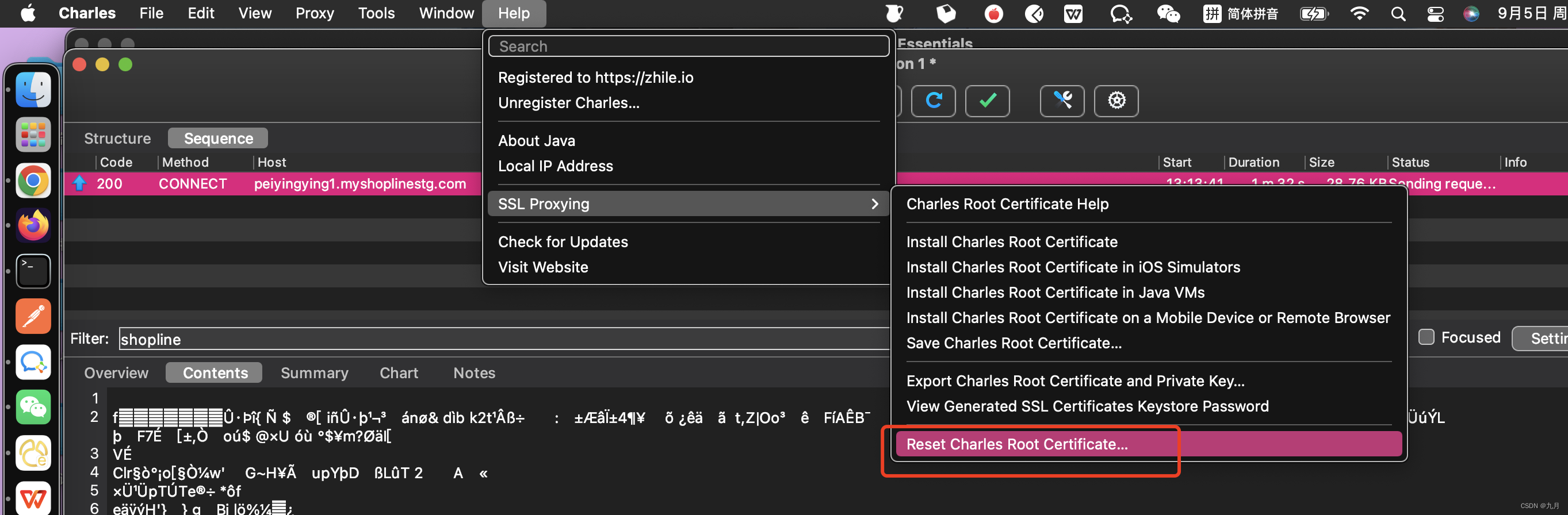The height and width of the screenshot is (515, 1568).
Task: Select Install Root Certificate on Mobile Device
Action: 1149,317
